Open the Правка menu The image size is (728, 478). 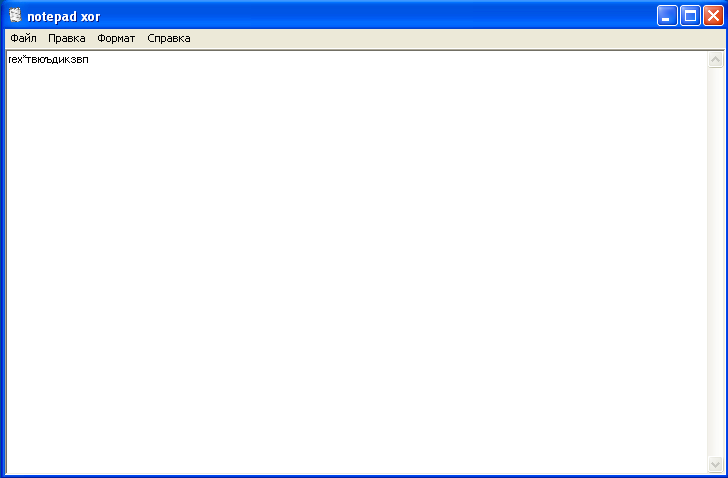(x=67, y=39)
